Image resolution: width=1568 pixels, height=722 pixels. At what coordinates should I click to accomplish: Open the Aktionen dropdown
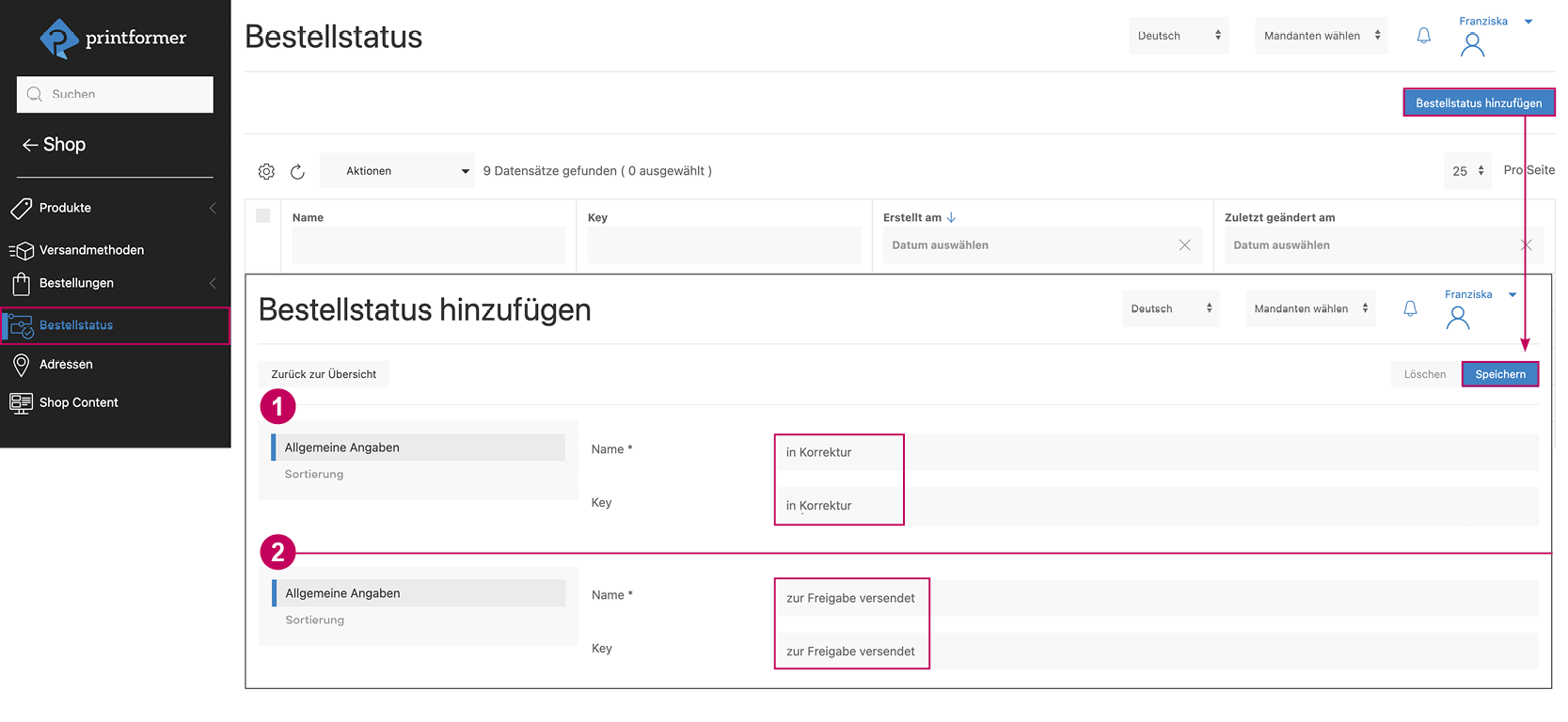pos(397,171)
